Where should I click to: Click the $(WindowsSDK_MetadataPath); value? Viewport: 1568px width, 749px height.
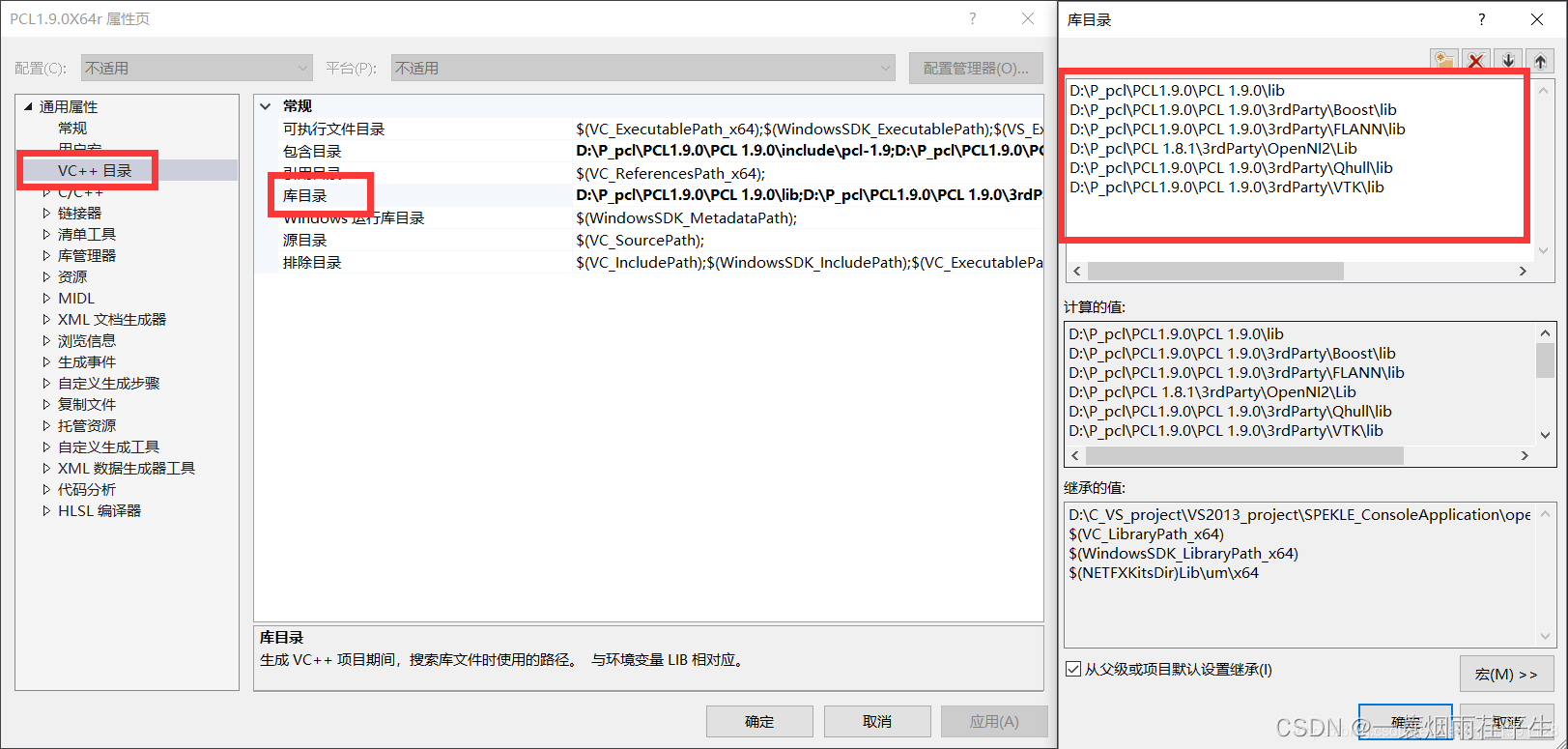686,217
